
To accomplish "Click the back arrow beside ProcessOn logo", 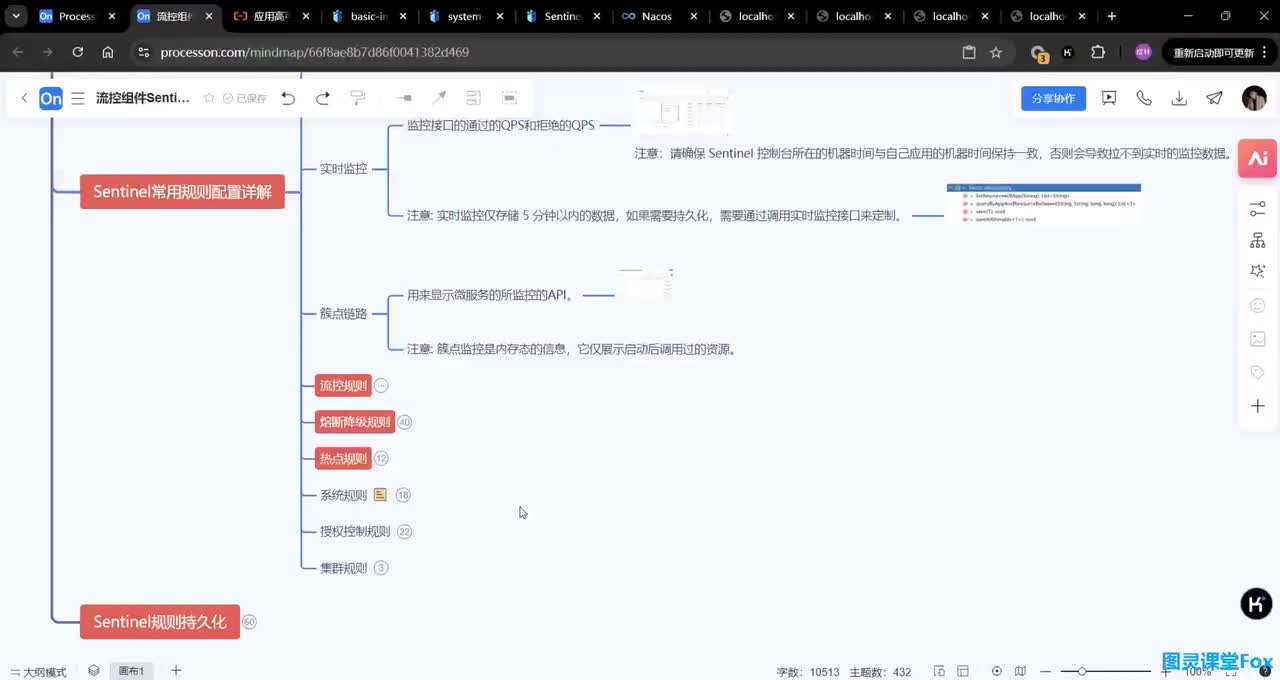I will [24, 98].
